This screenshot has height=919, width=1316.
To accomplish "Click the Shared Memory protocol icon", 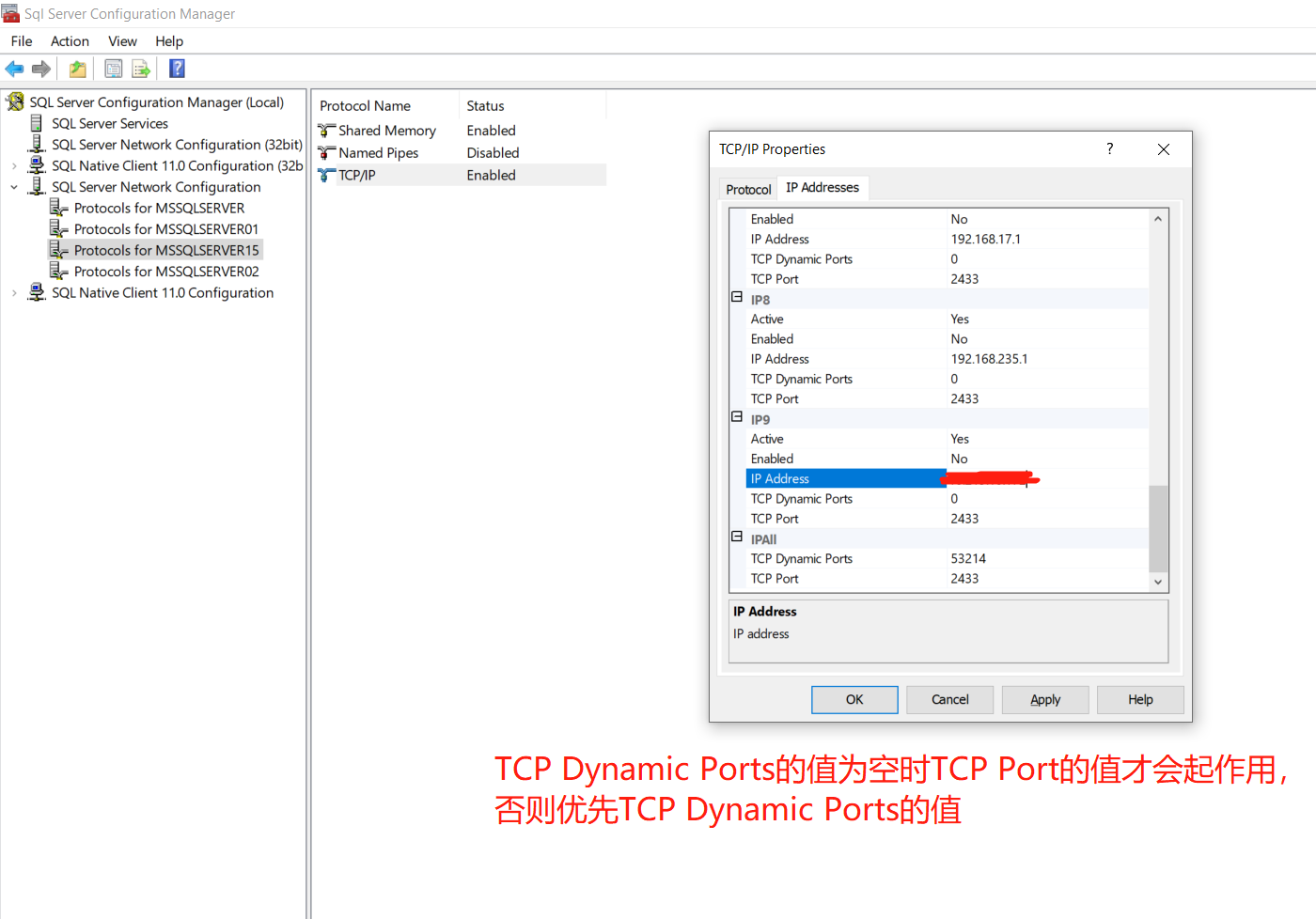I will pyautogui.click(x=326, y=131).
